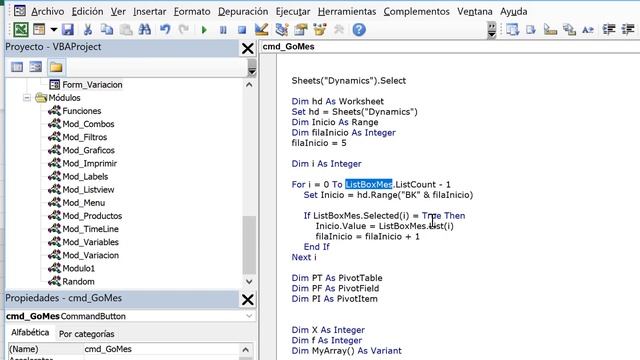Click project tree scrollbar up arrow

click(249, 84)
